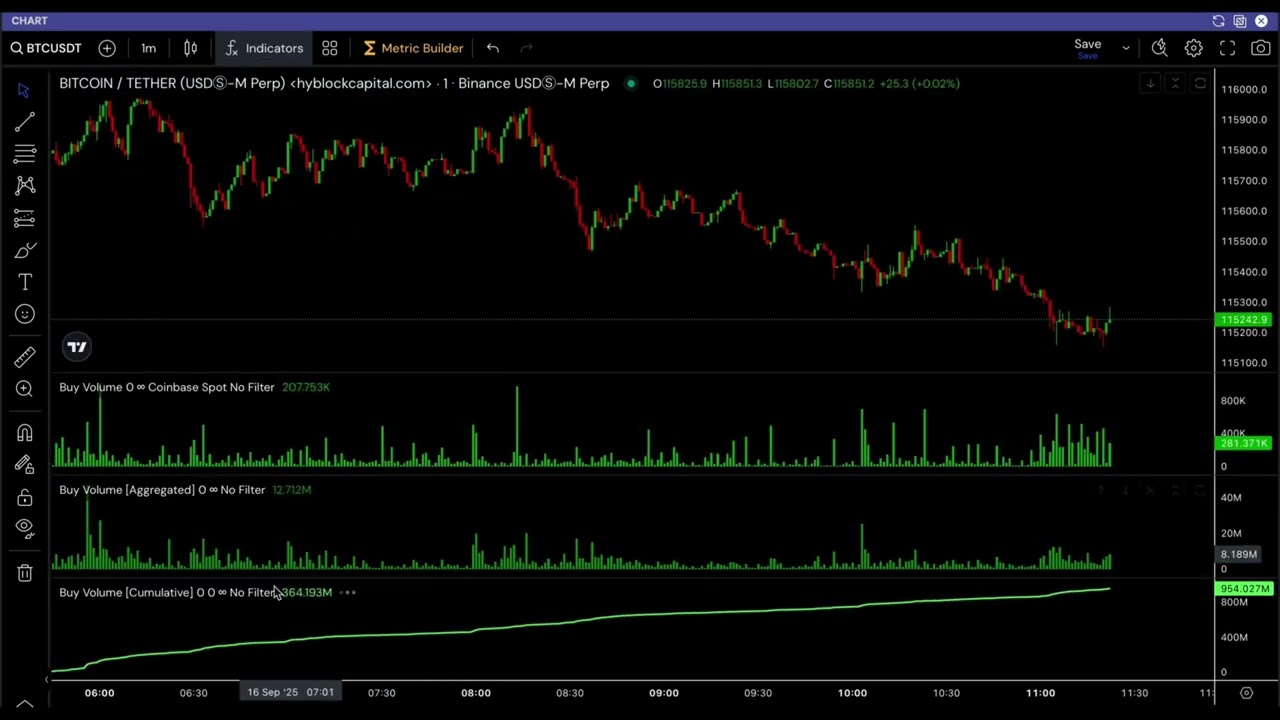Screen dimensions: 1280x720
Task: Open chart settings gear in toolbar
Action: 1193,48
